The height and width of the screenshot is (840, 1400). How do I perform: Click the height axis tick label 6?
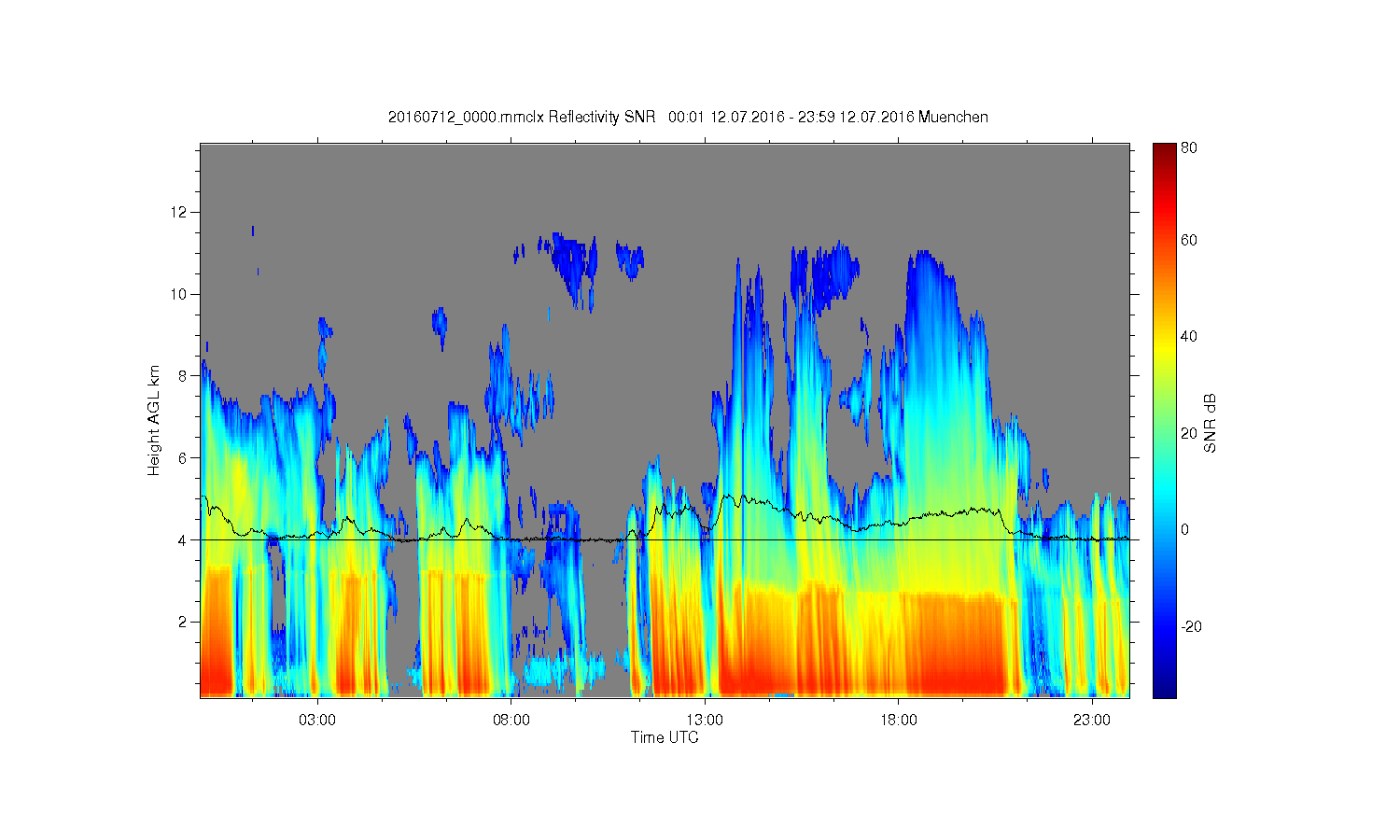[184, 458]
